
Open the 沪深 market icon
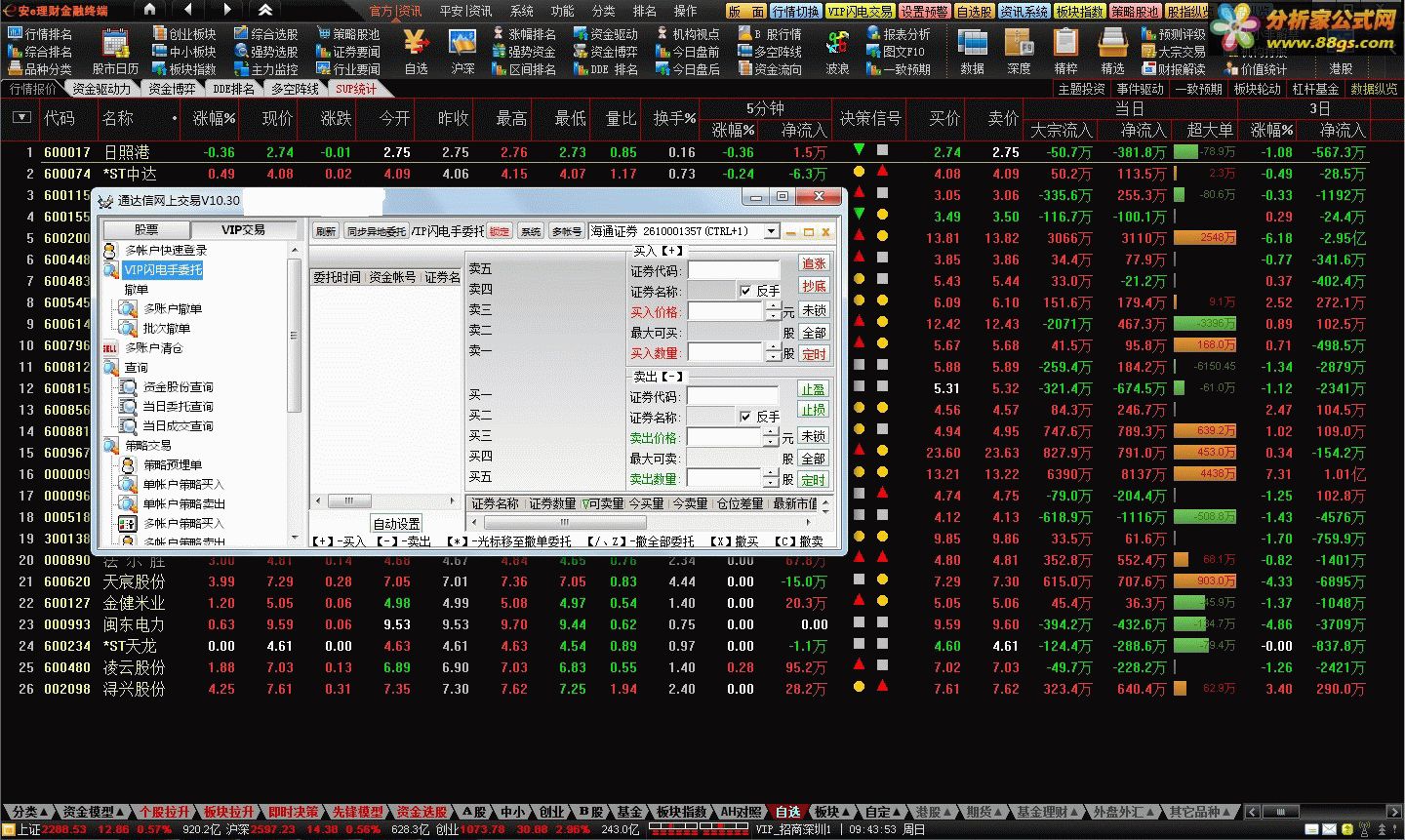[462, 51]
